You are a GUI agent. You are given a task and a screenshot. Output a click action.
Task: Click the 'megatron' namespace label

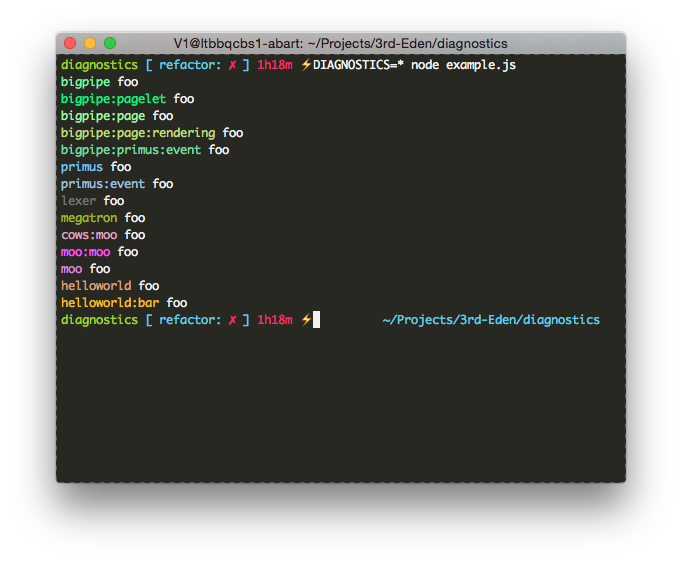tap(89, 218)
